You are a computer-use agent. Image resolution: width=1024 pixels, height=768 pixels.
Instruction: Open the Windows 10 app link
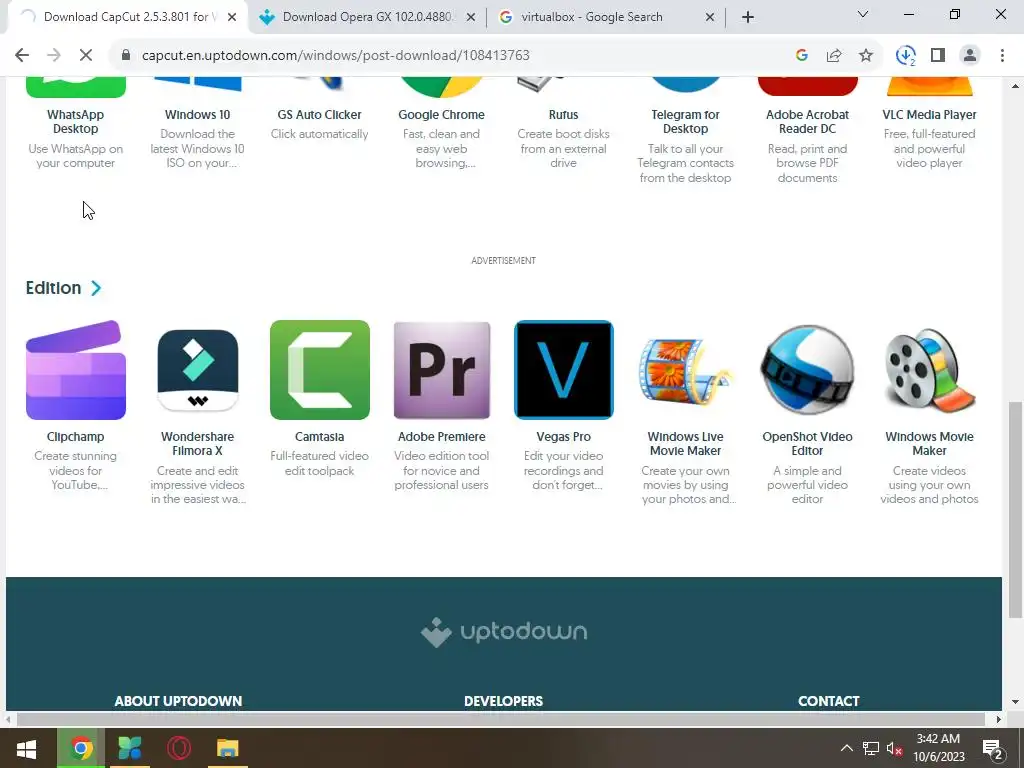(197, 114)
